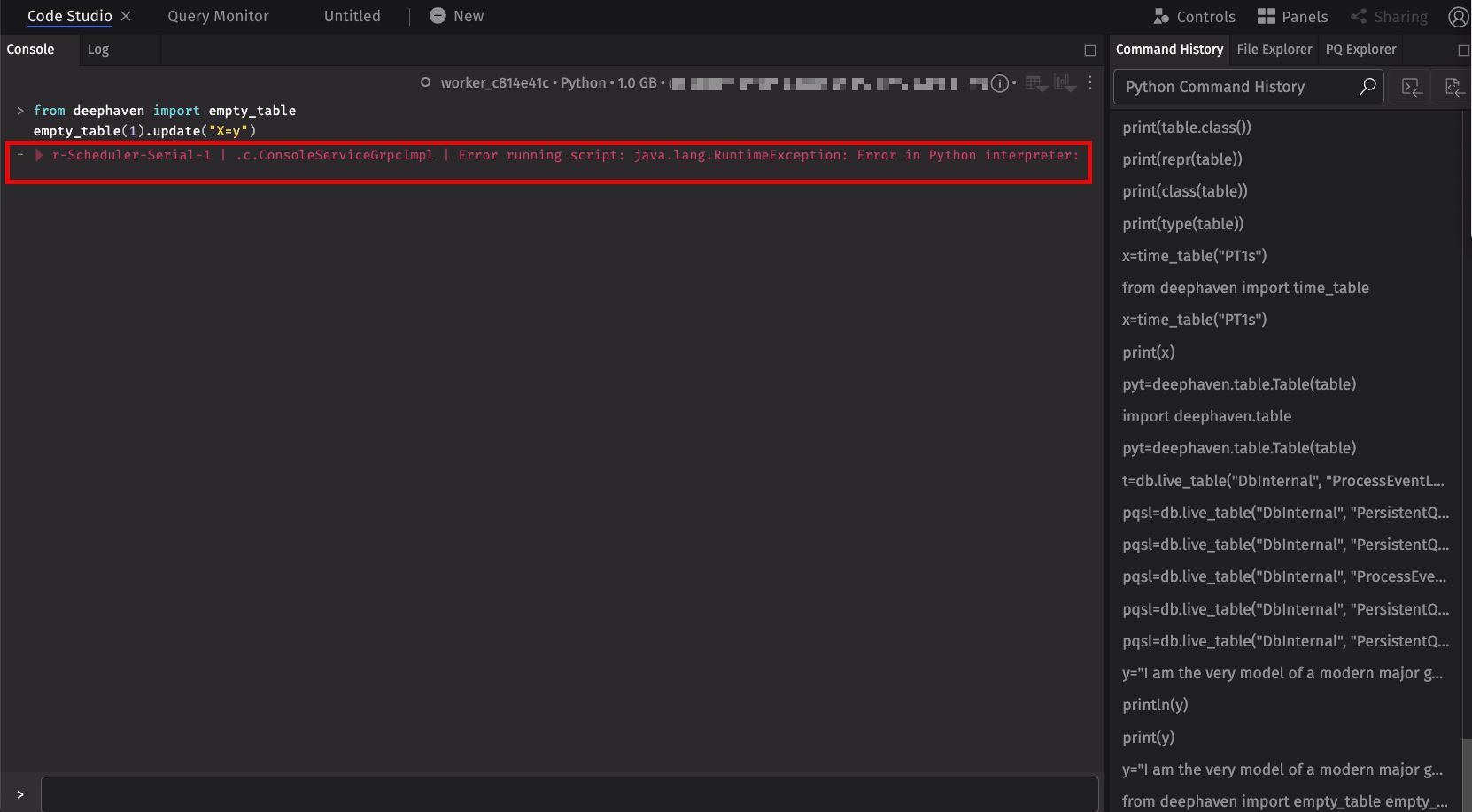Select 'from deephaven import time_table' history item
This screenshot has width=1472, height=812.
click(1245, 288)
